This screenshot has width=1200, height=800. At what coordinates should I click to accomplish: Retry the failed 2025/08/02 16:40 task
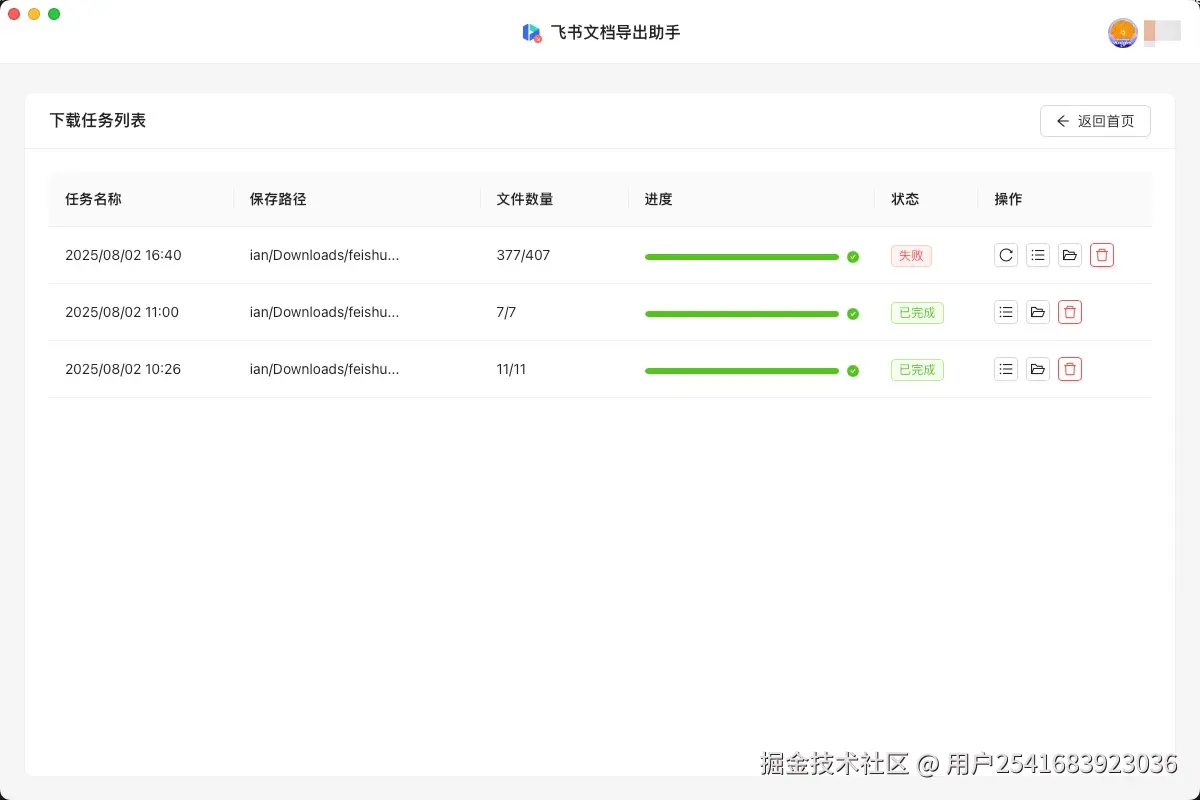(1005, 255)
